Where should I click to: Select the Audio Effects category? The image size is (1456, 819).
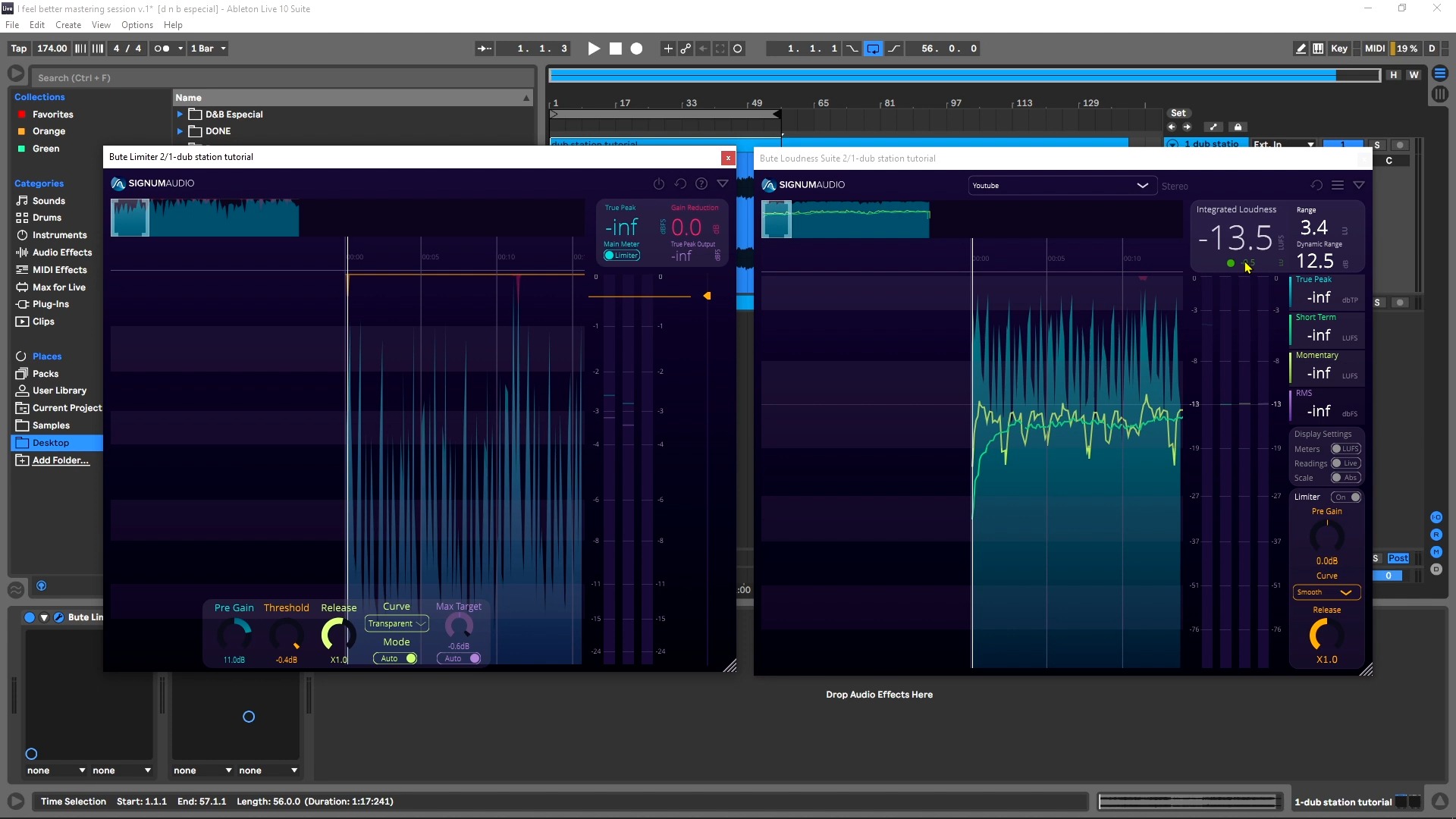click(62, 253)
